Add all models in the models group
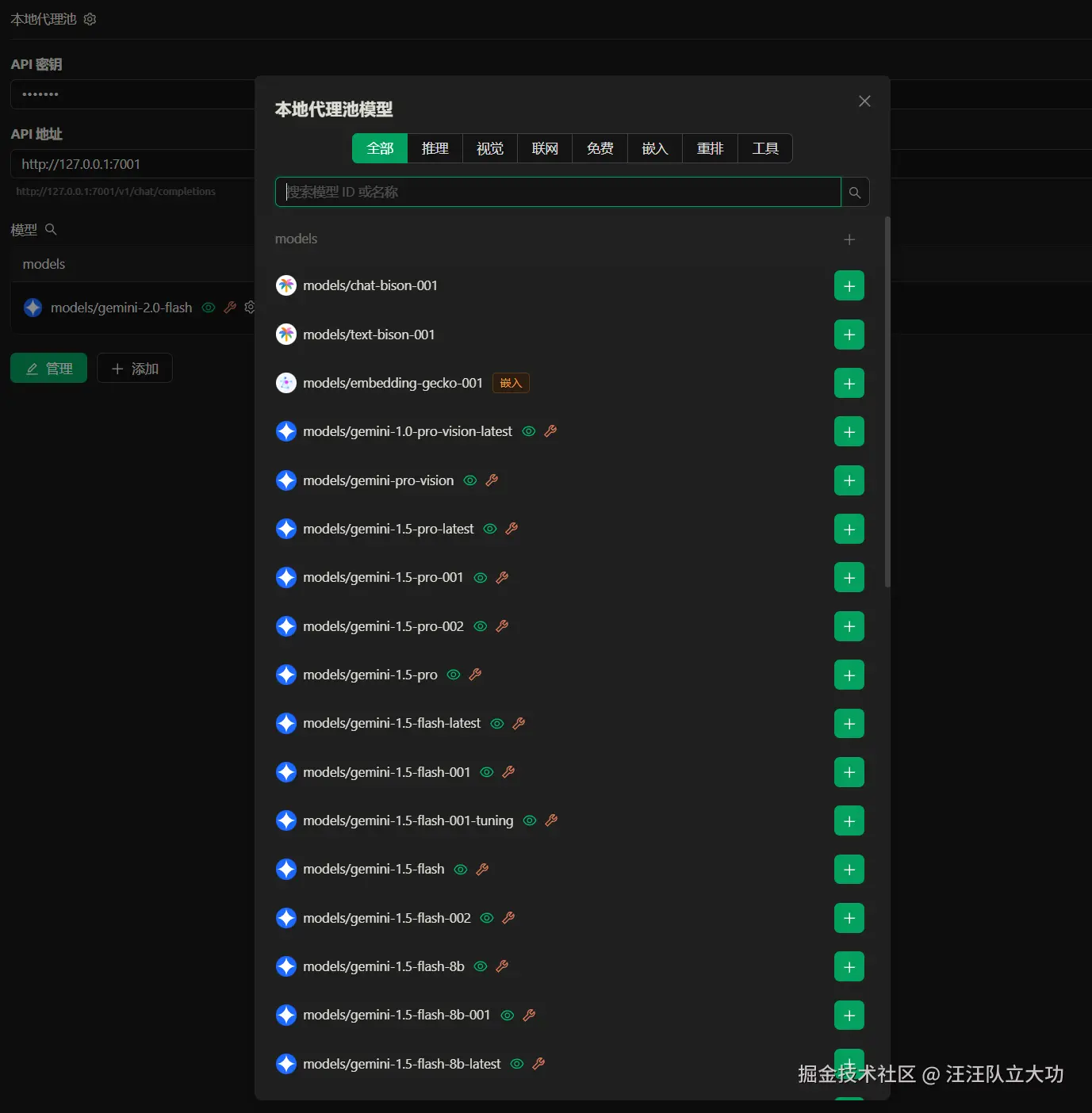Viewport: 1092px width, 1113px height. point(849,239)
